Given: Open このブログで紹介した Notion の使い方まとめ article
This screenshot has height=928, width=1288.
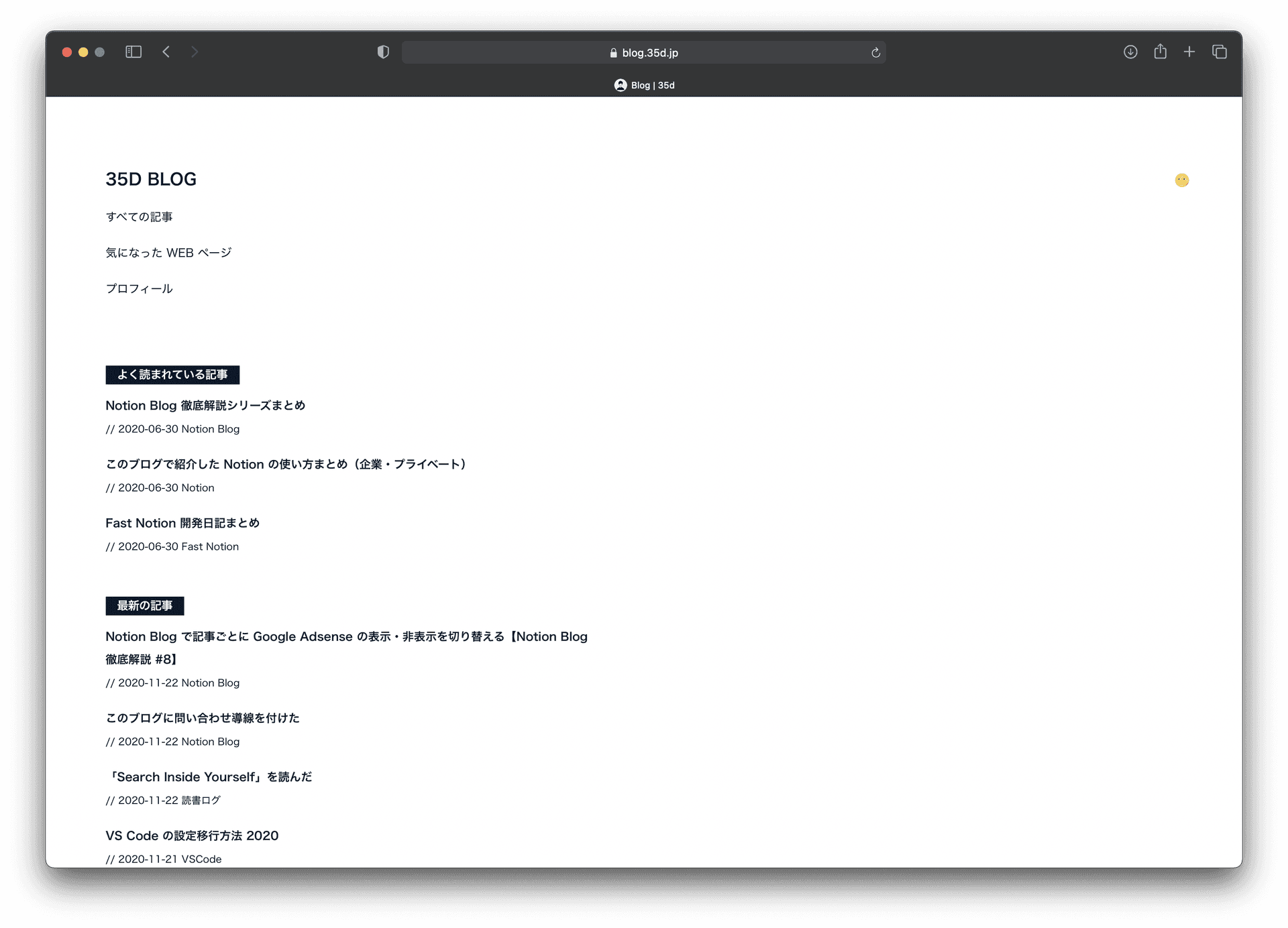Looking at the screenshot, I should [x=286, y=464].
